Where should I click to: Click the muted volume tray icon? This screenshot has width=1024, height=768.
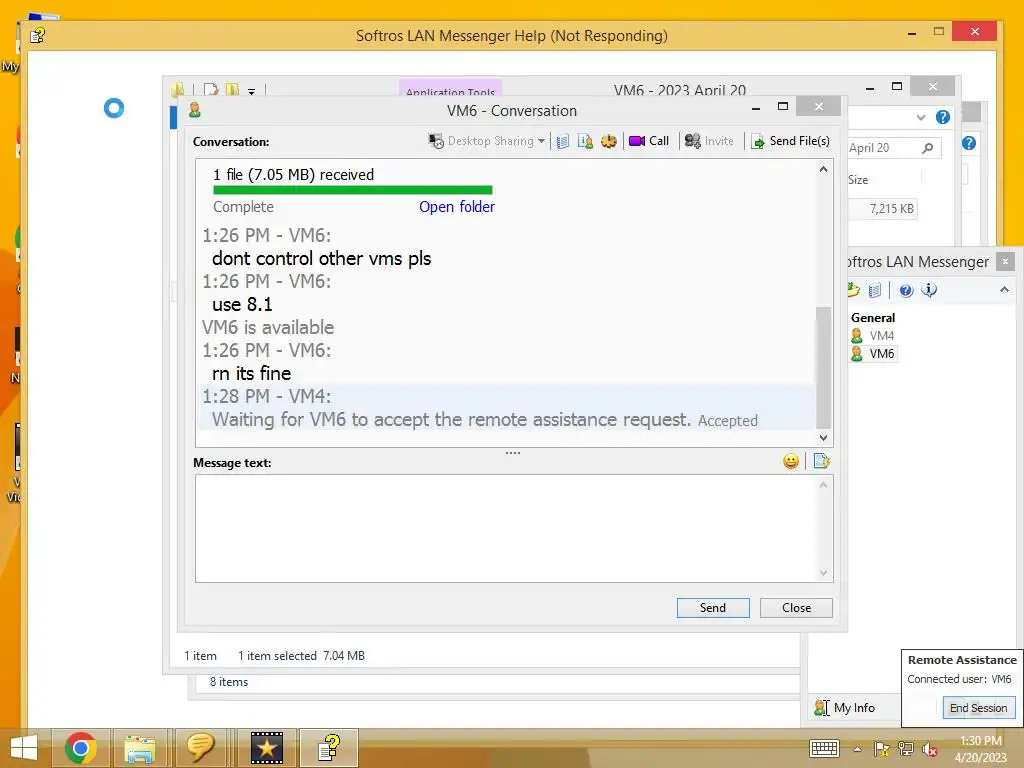coord(929,749)
